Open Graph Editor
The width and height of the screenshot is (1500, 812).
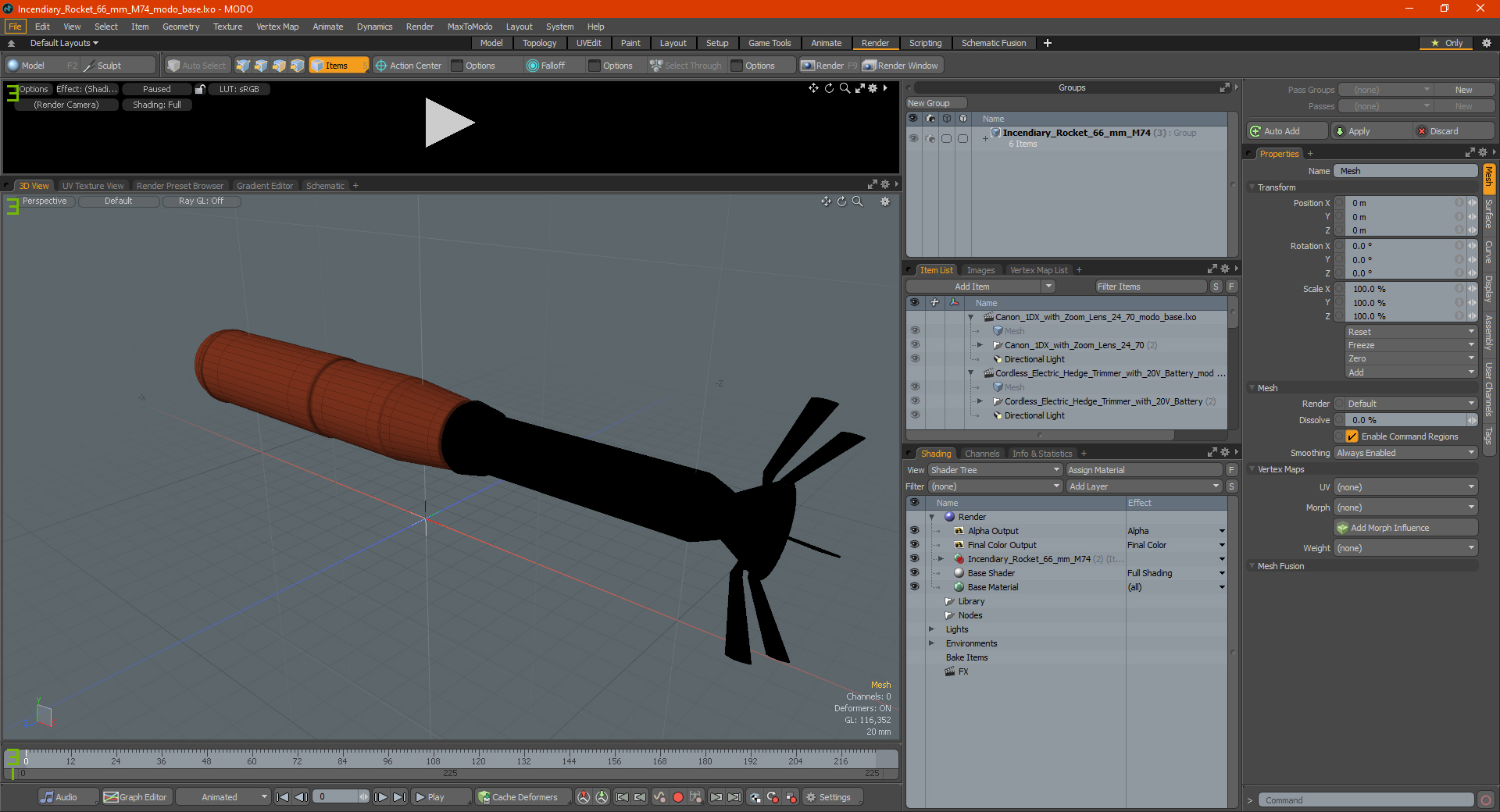tap(136, 797)
